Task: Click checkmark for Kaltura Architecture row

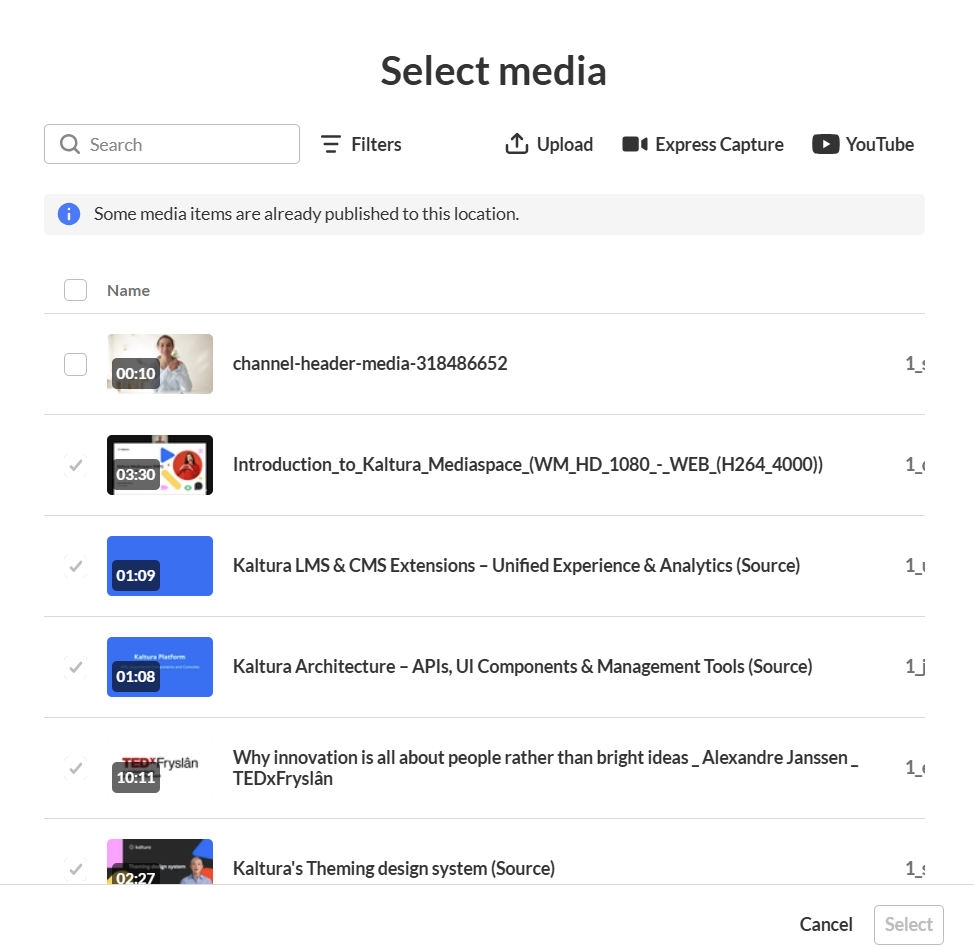Action: point(76,667)
